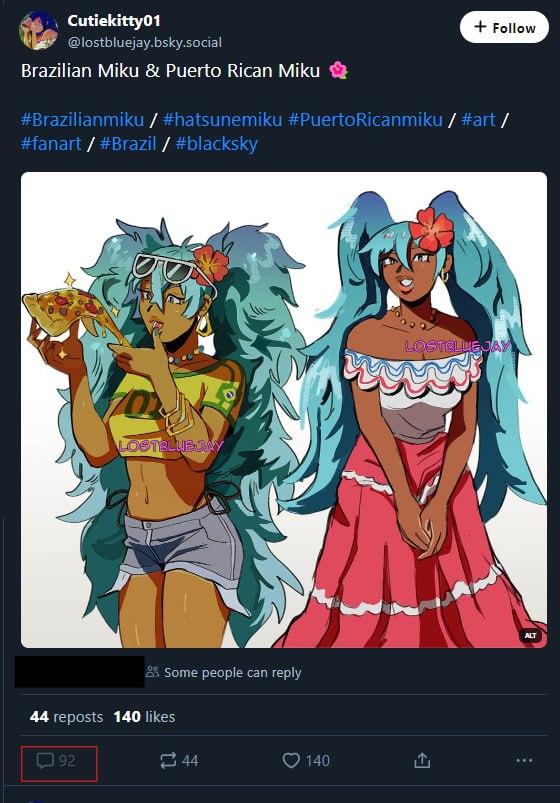This screenshot has width=560, height=803.
Task: Click the @lostbluejay.bsky.social handle
Action: (x=145, y=42)
